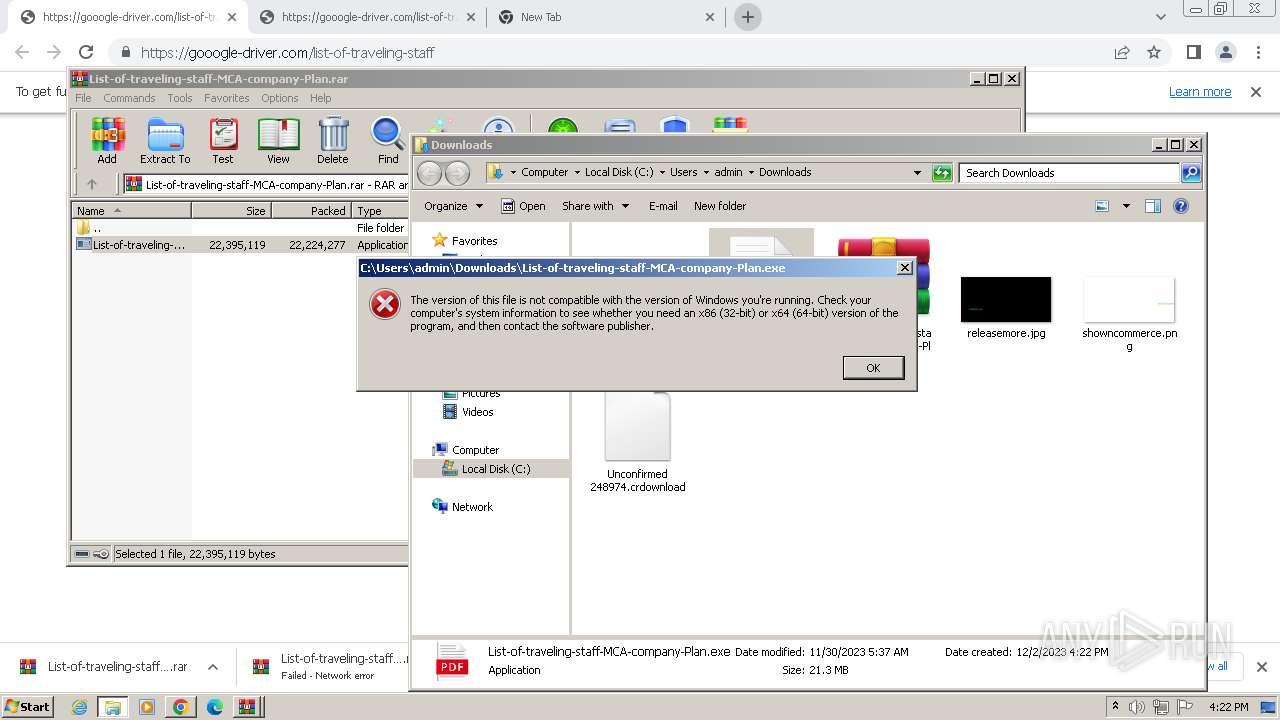Click New folder in Explorer toolbar
1280x720 pixels.
pyautogui.click(x=720, y=206)
